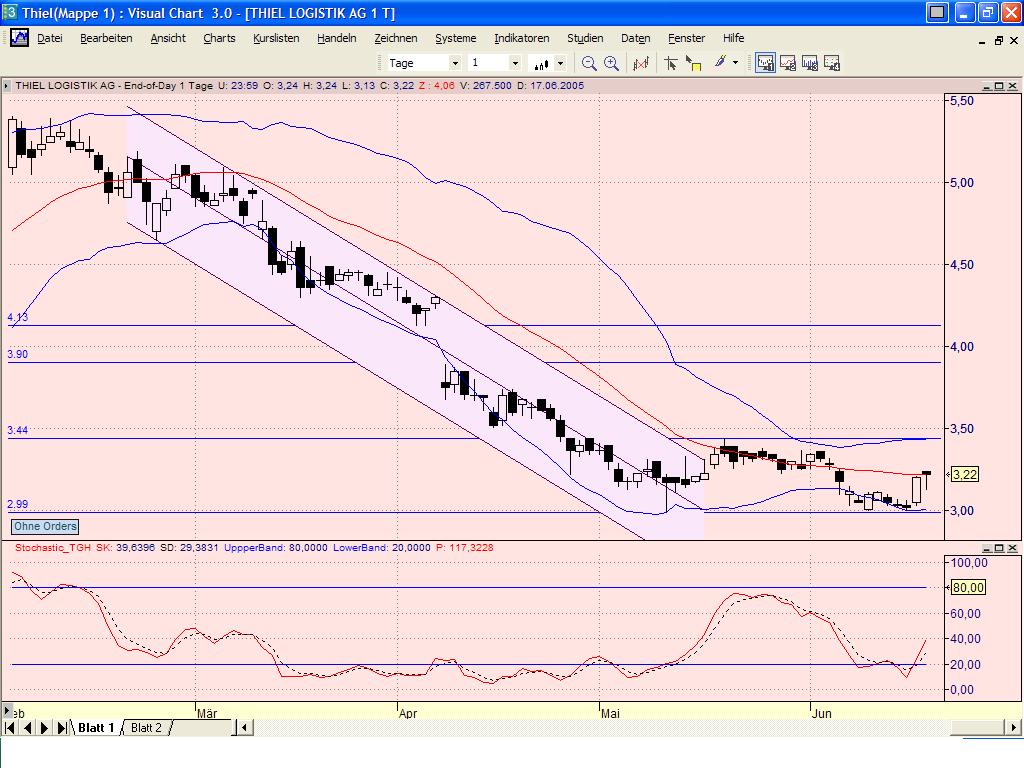
Task: Click the Stochastic_TGH indicator label
Action: [53, 547]
